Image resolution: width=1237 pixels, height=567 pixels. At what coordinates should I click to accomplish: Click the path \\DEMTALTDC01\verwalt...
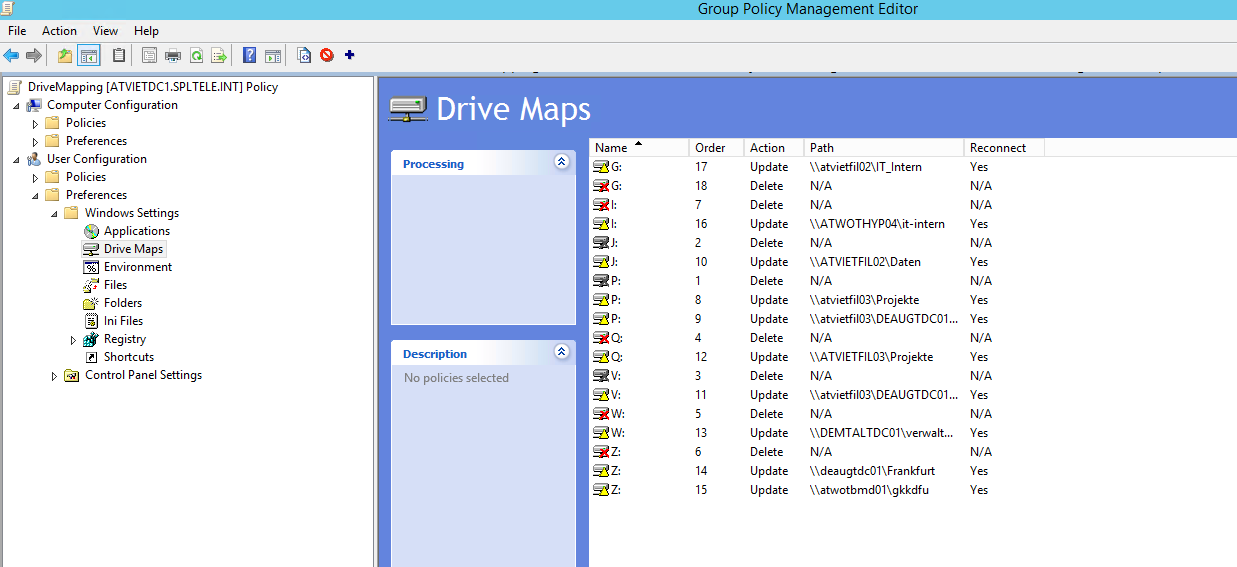881,433
